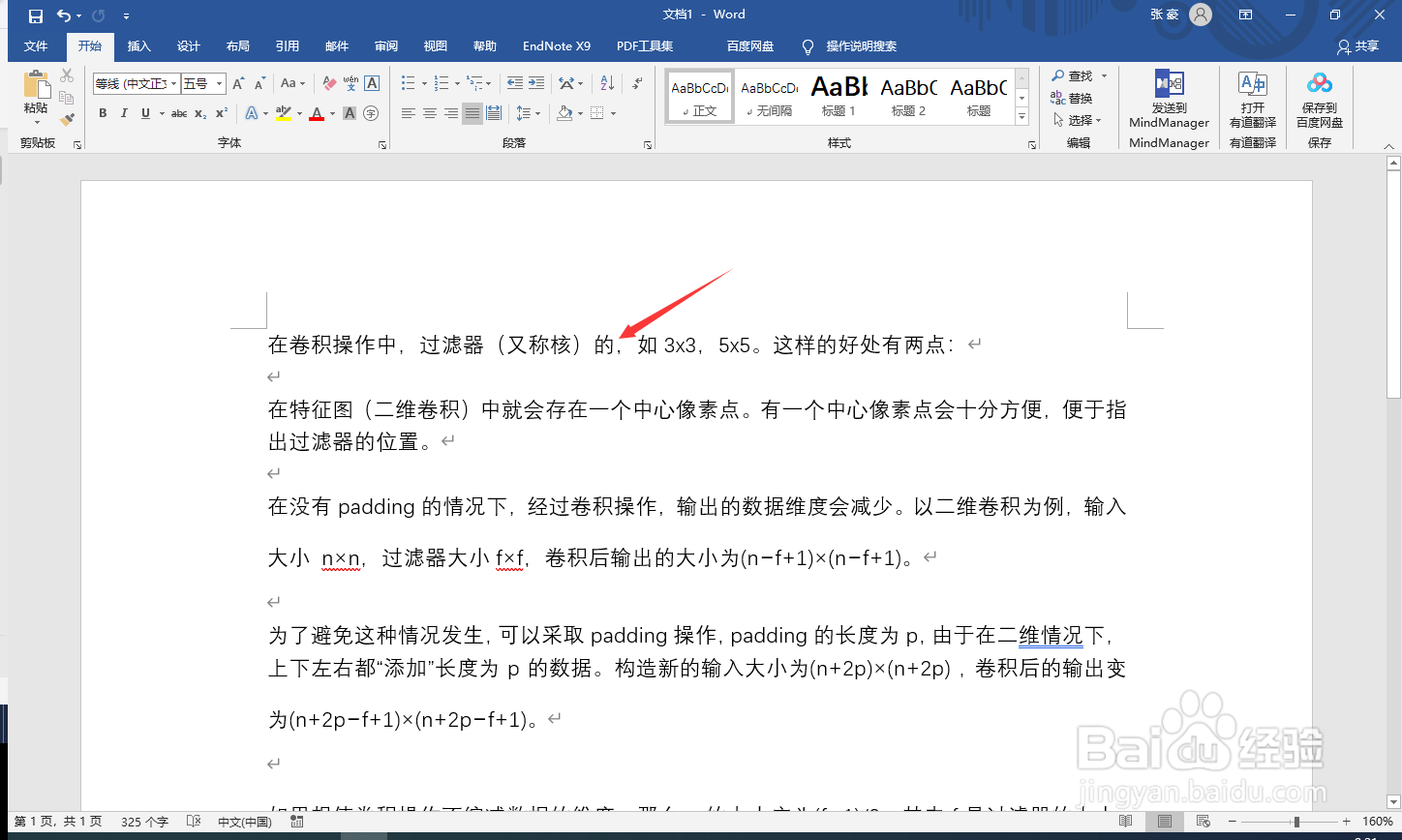This screenshot has height=840, width=1402.
Task: Toggle justified alignment
Action: [x=472, y=113]
